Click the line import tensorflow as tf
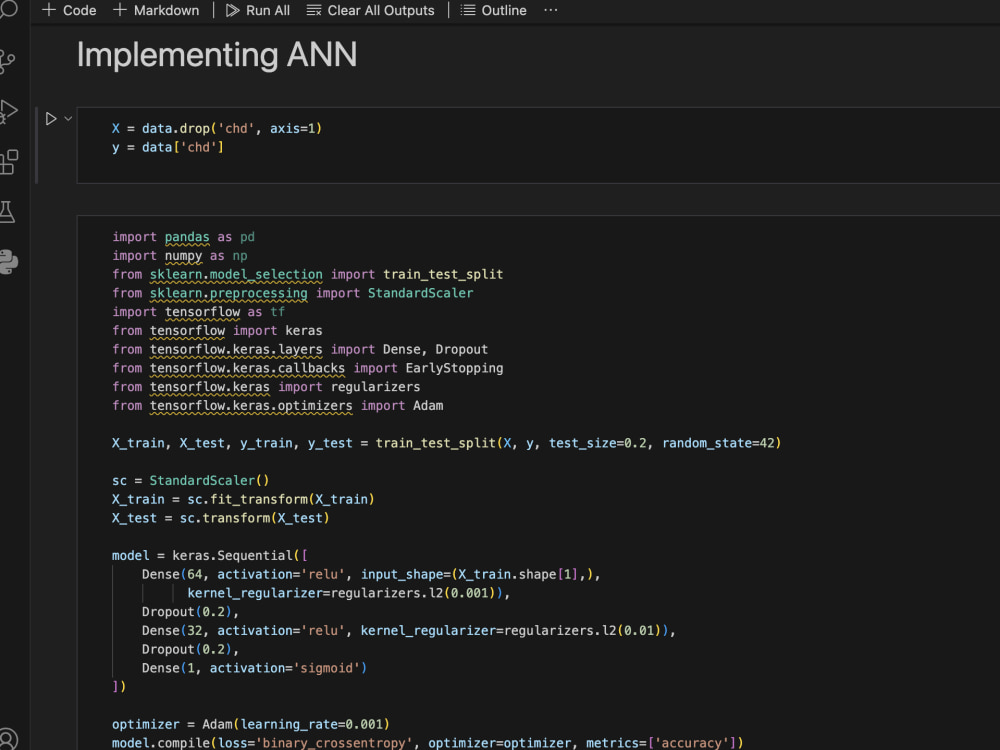Viewport: 1000px width, 750px height. click(x=198, y=312)
